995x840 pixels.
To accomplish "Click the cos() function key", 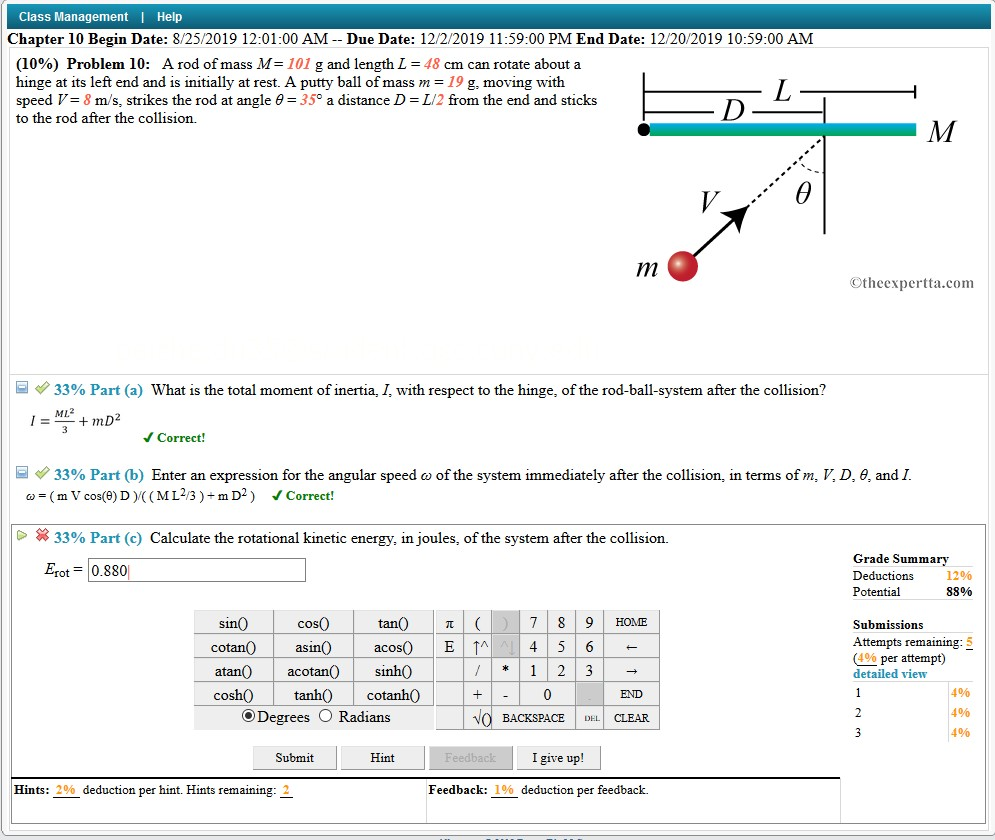I will pyautogui.click(x=313, y=621).
